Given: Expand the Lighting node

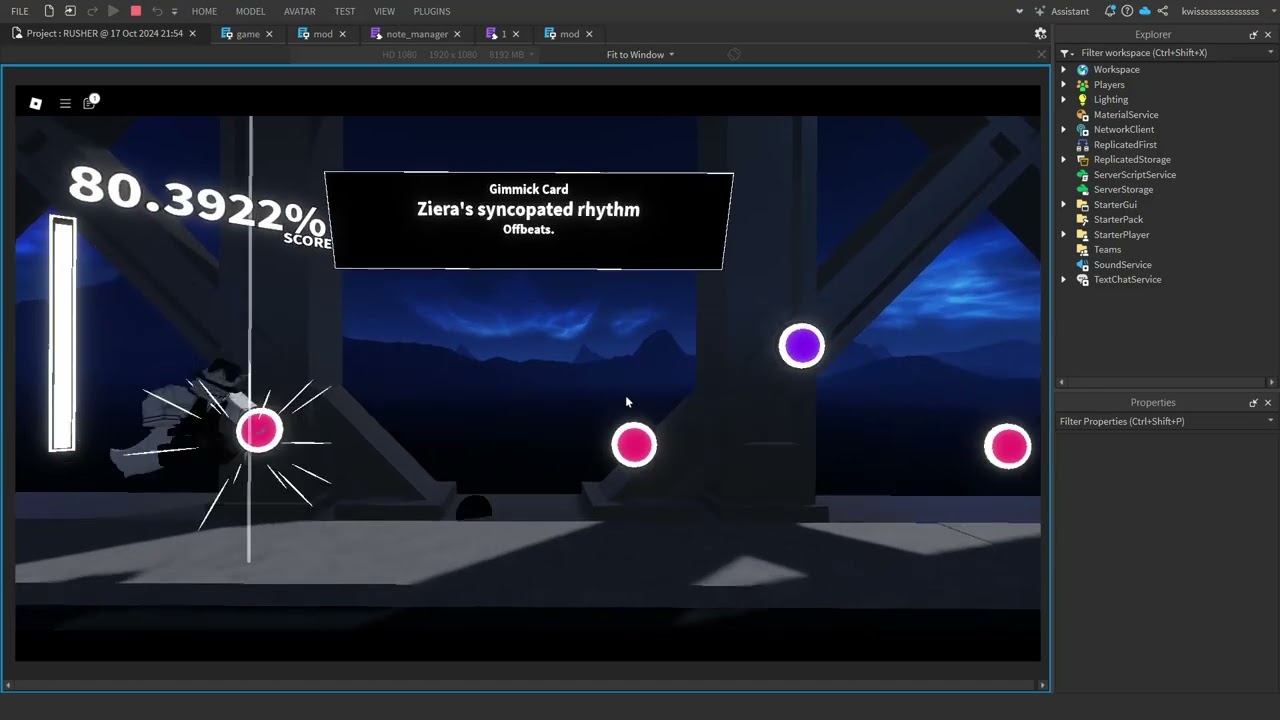Looking at the screenshot, I should coord(1063,100).
